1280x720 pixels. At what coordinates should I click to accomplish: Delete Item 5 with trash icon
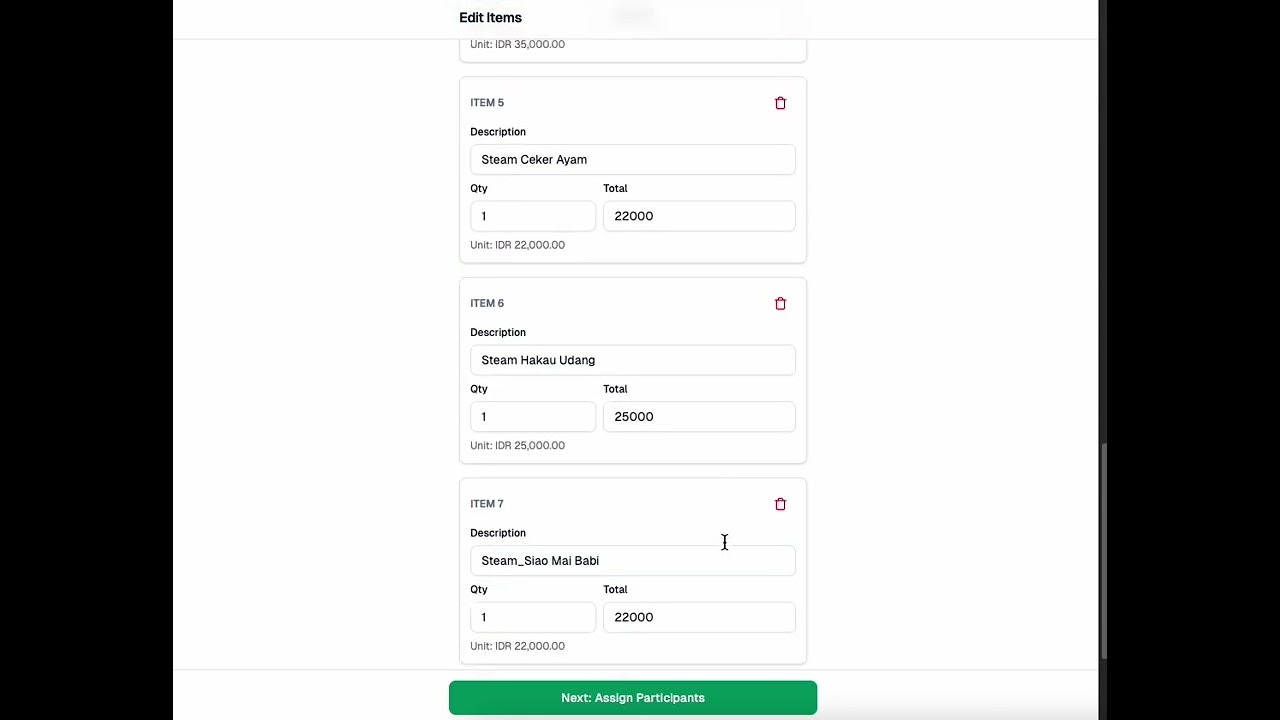click(780, 103)
